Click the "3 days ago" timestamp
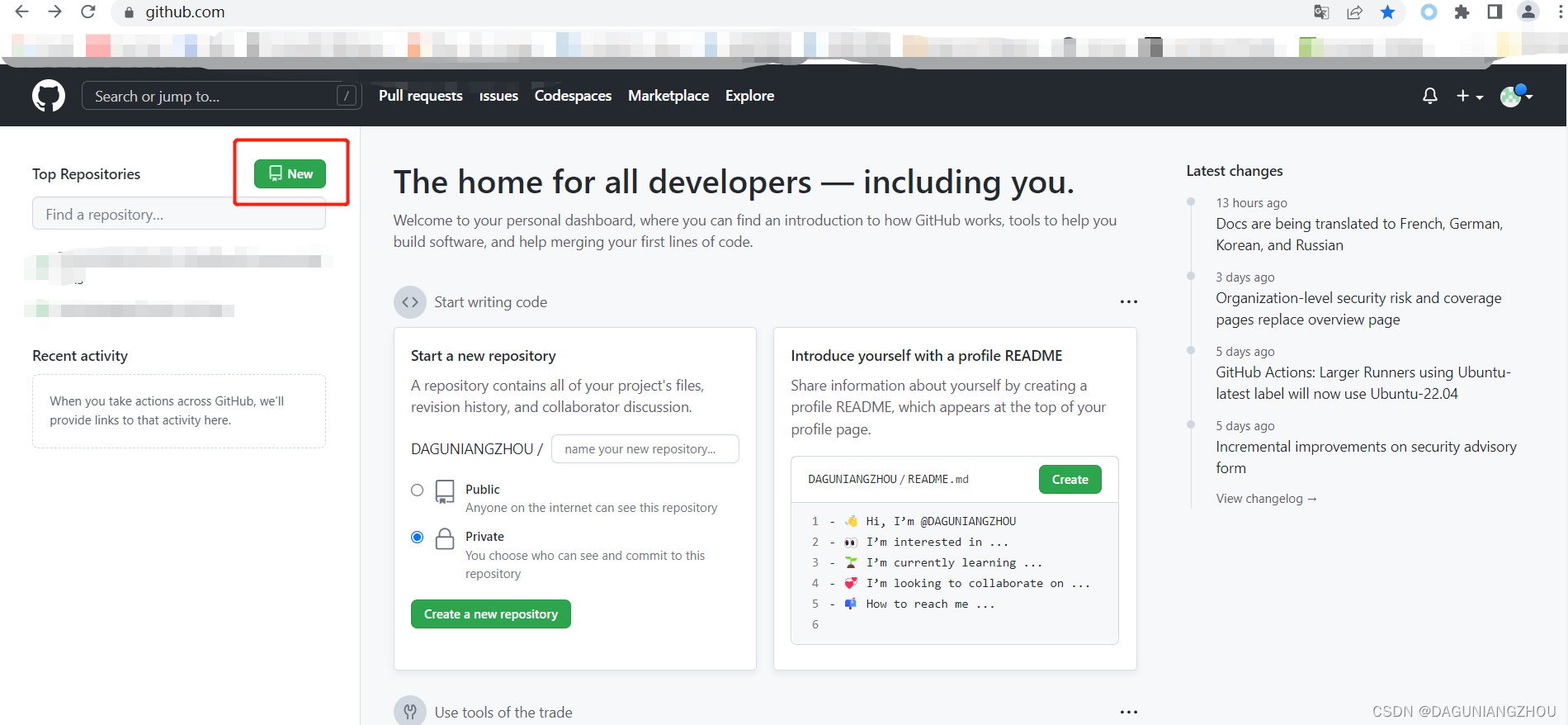The width and height of the screenshot is (1568, 725). click(1245, 277)
